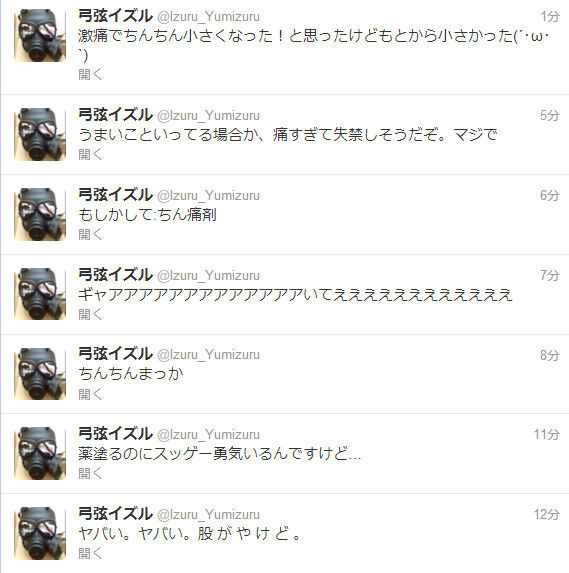
Task: Open 弓弦イズル name on the 8分 tweet
Action: [x=115, y=354]
